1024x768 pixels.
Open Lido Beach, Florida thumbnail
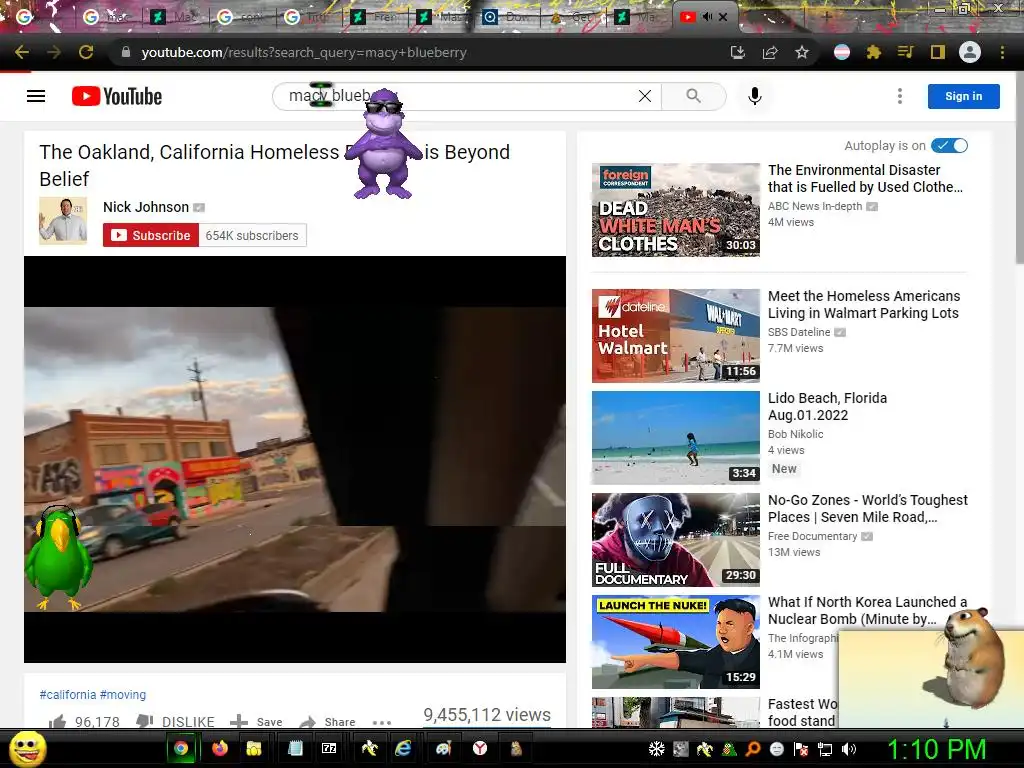pos(676,438)
